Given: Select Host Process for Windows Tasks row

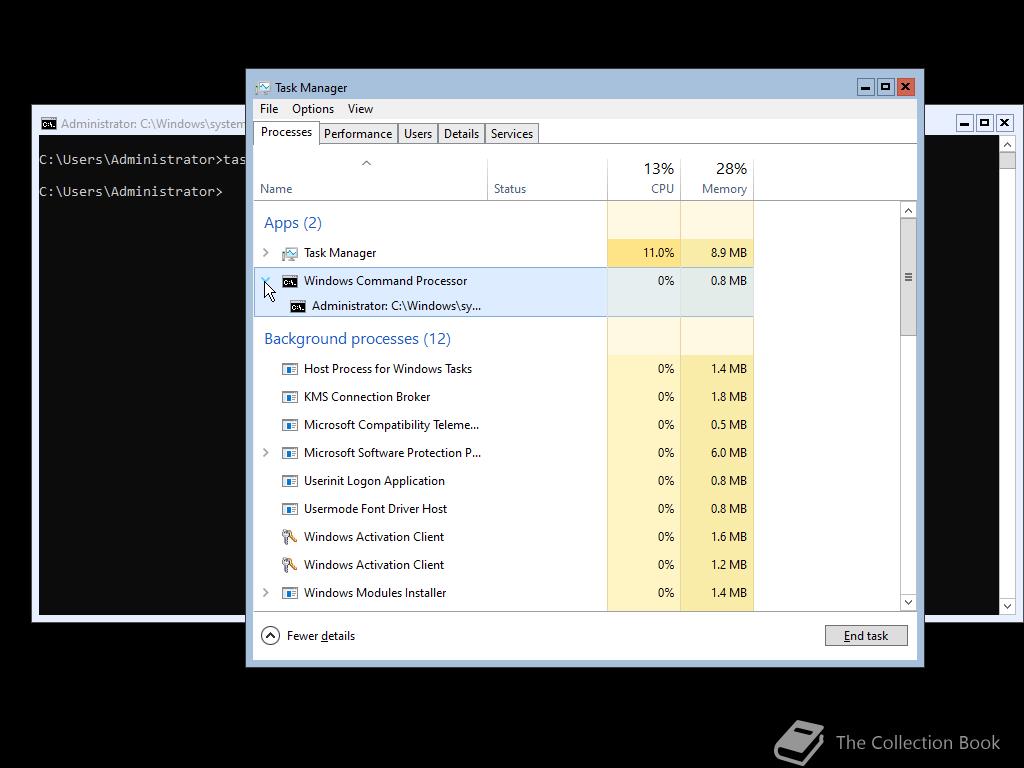Looking at the screenshot, I should (504, 369).
